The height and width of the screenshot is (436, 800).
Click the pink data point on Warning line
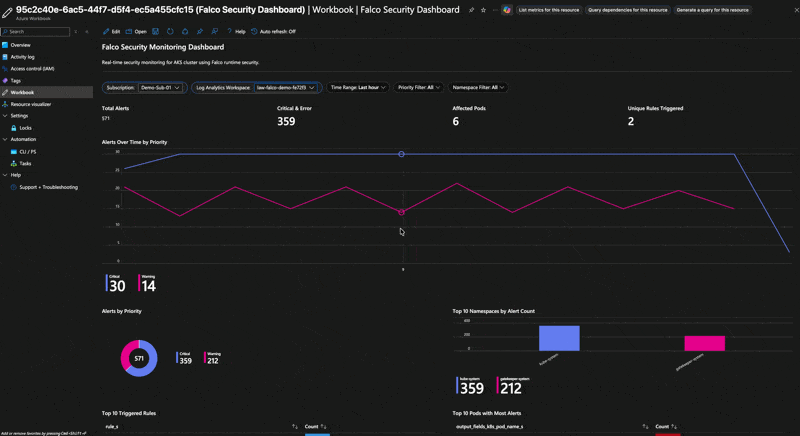pyautogui.click(x=402, y=212)
